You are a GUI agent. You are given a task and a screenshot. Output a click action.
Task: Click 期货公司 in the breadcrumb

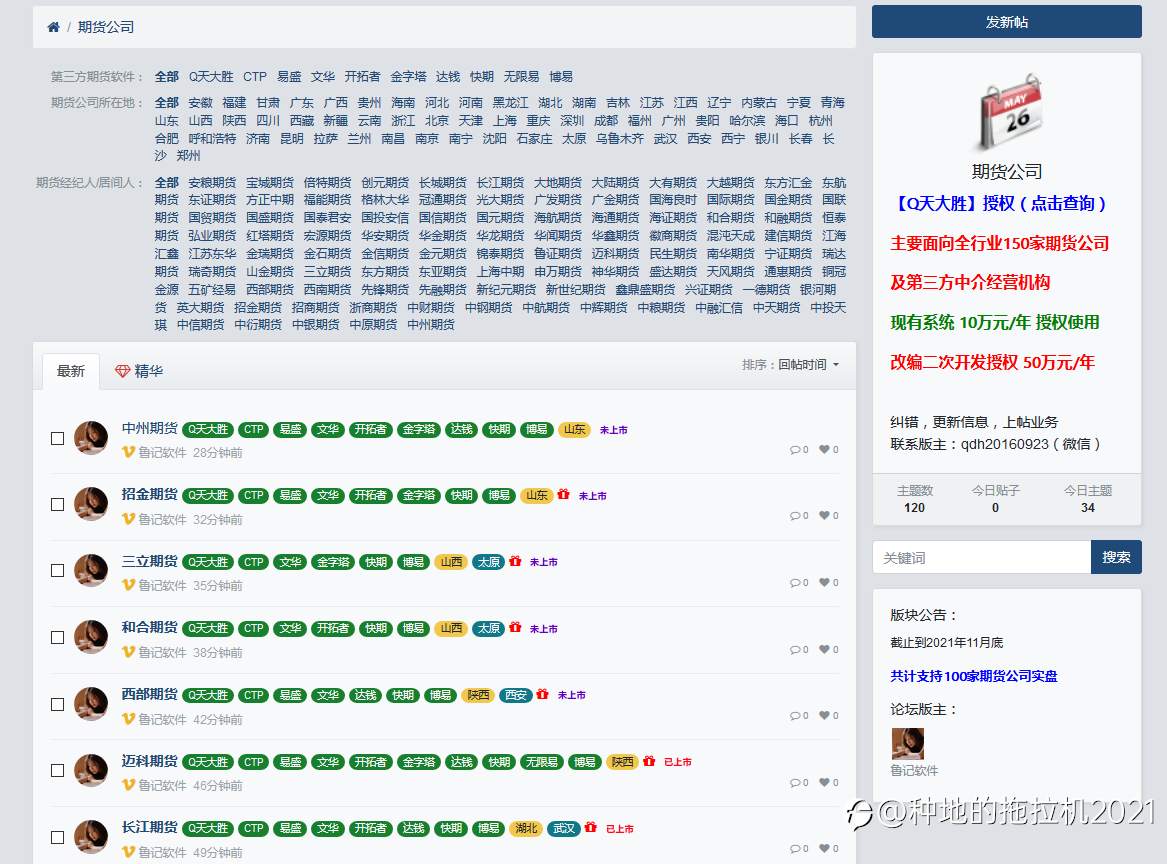pos(106,27)
